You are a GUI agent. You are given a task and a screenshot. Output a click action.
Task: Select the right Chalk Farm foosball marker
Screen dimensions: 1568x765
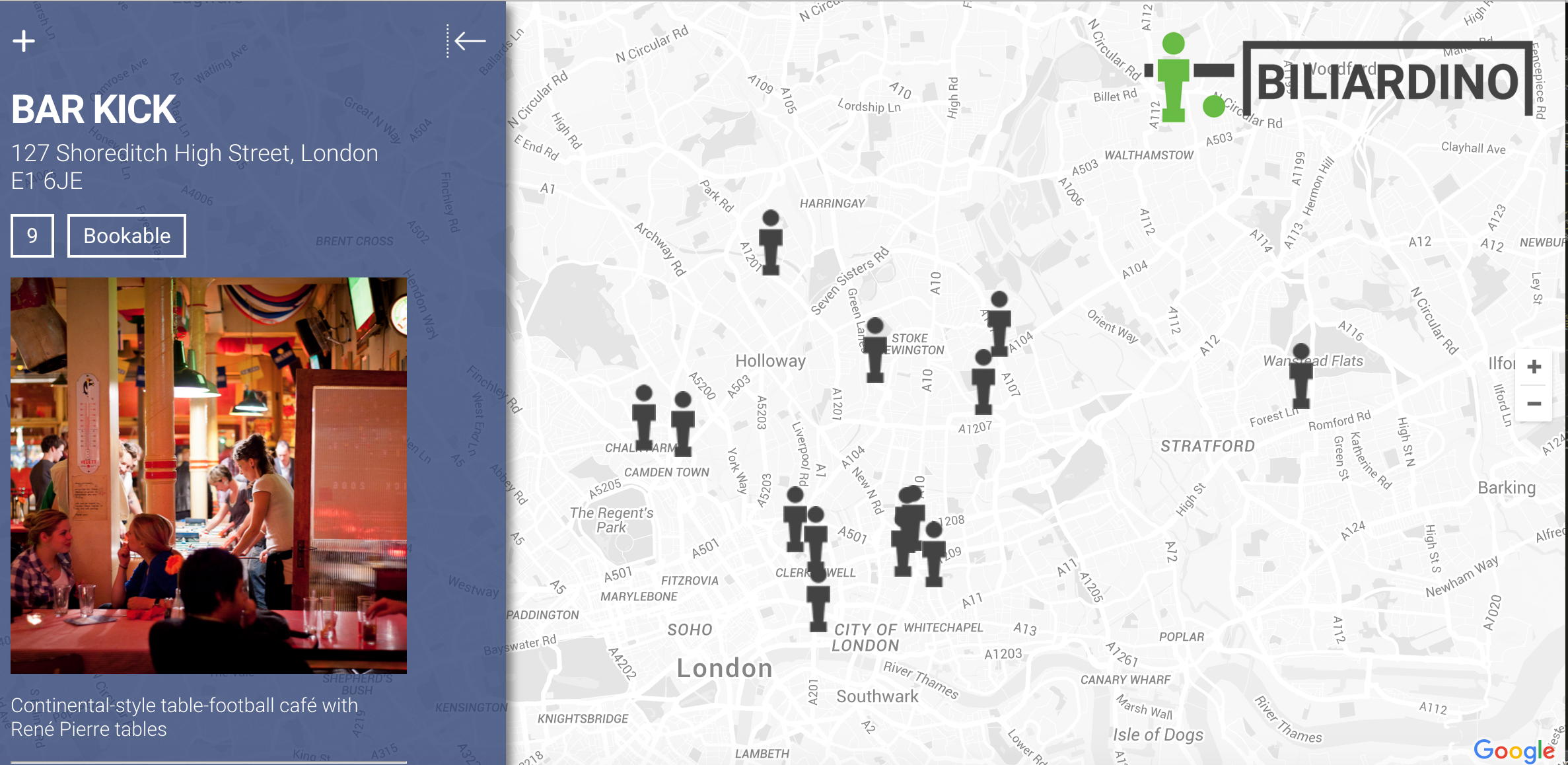683,424
